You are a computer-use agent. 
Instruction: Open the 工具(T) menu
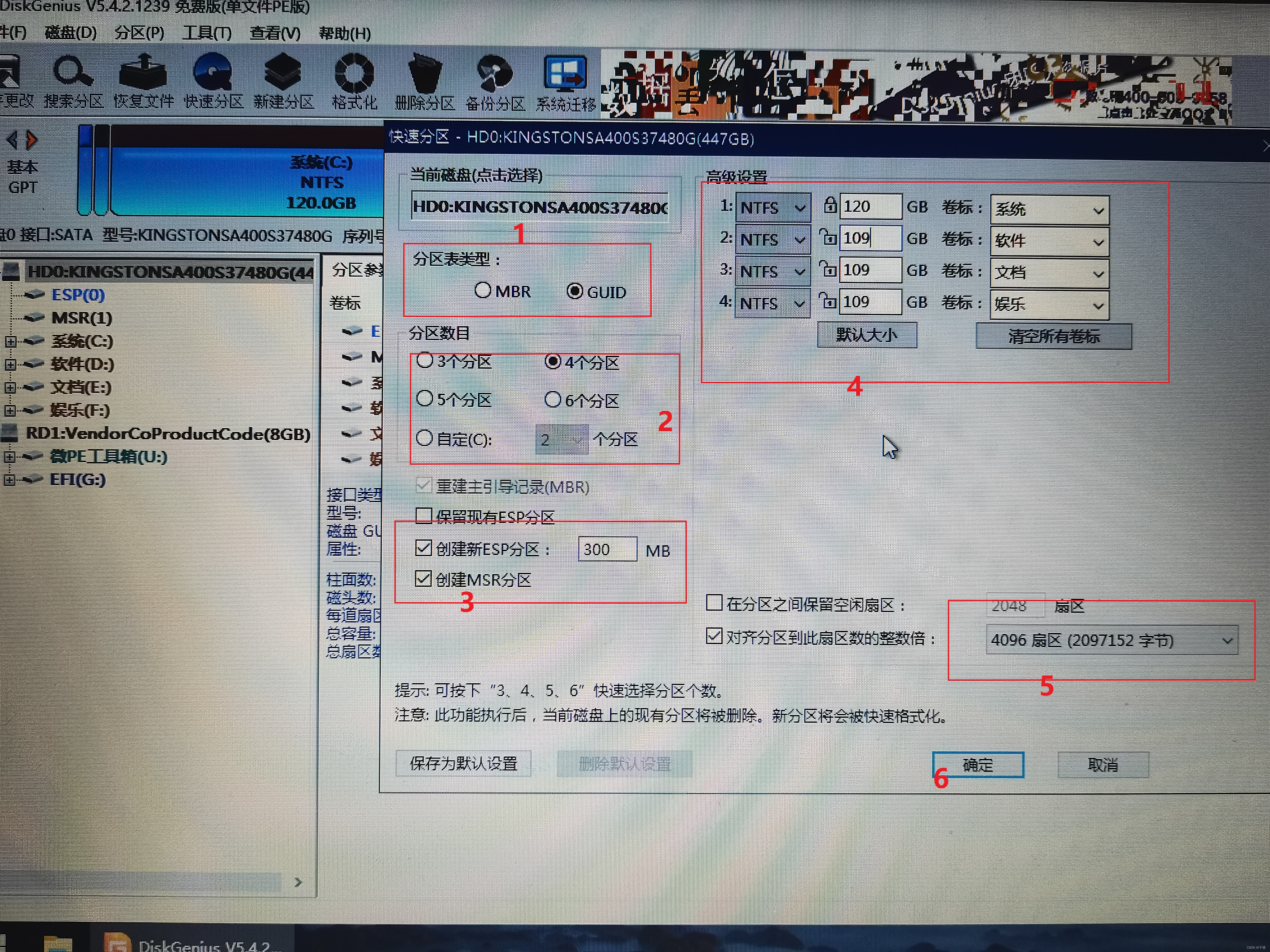click(207, 33)
